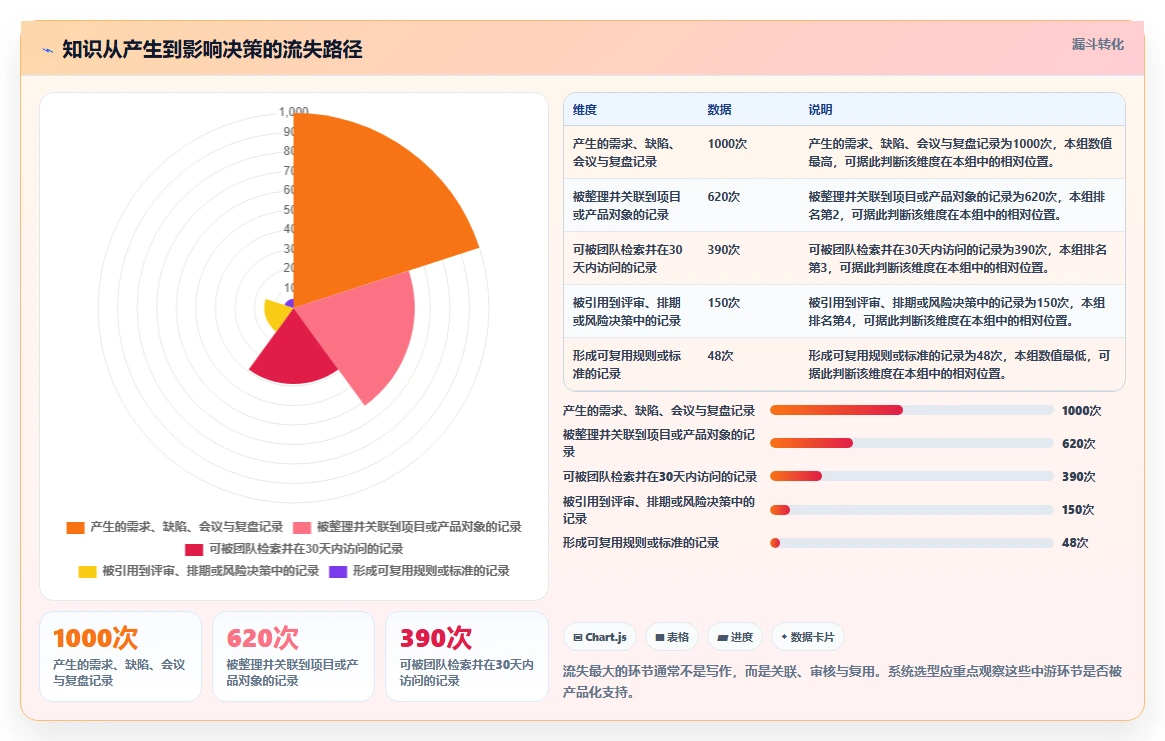Click the progress bar showing 150次
Screen dimensions: 1165x741
click(x=912, y=510)
